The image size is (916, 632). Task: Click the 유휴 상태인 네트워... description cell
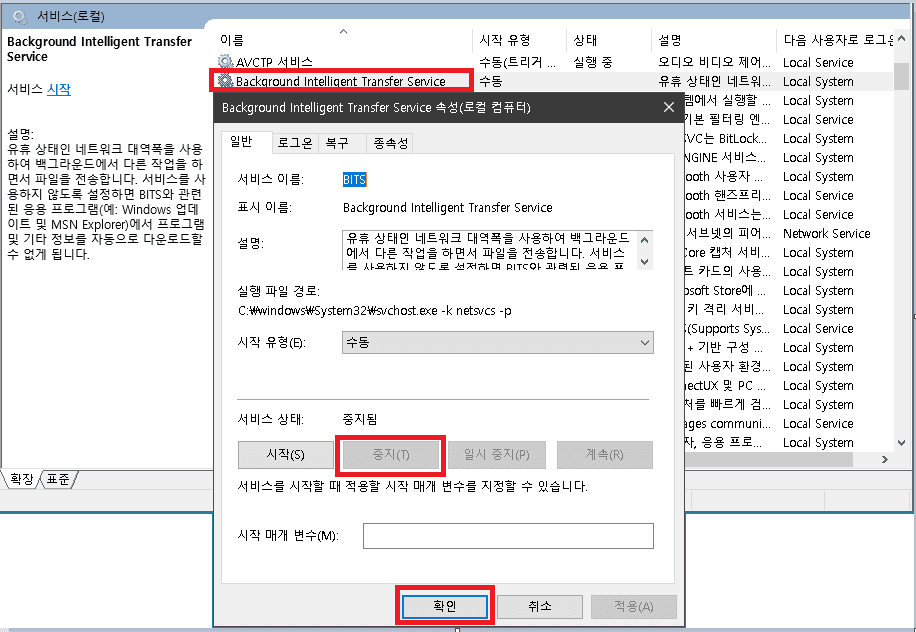click(714, 81)
